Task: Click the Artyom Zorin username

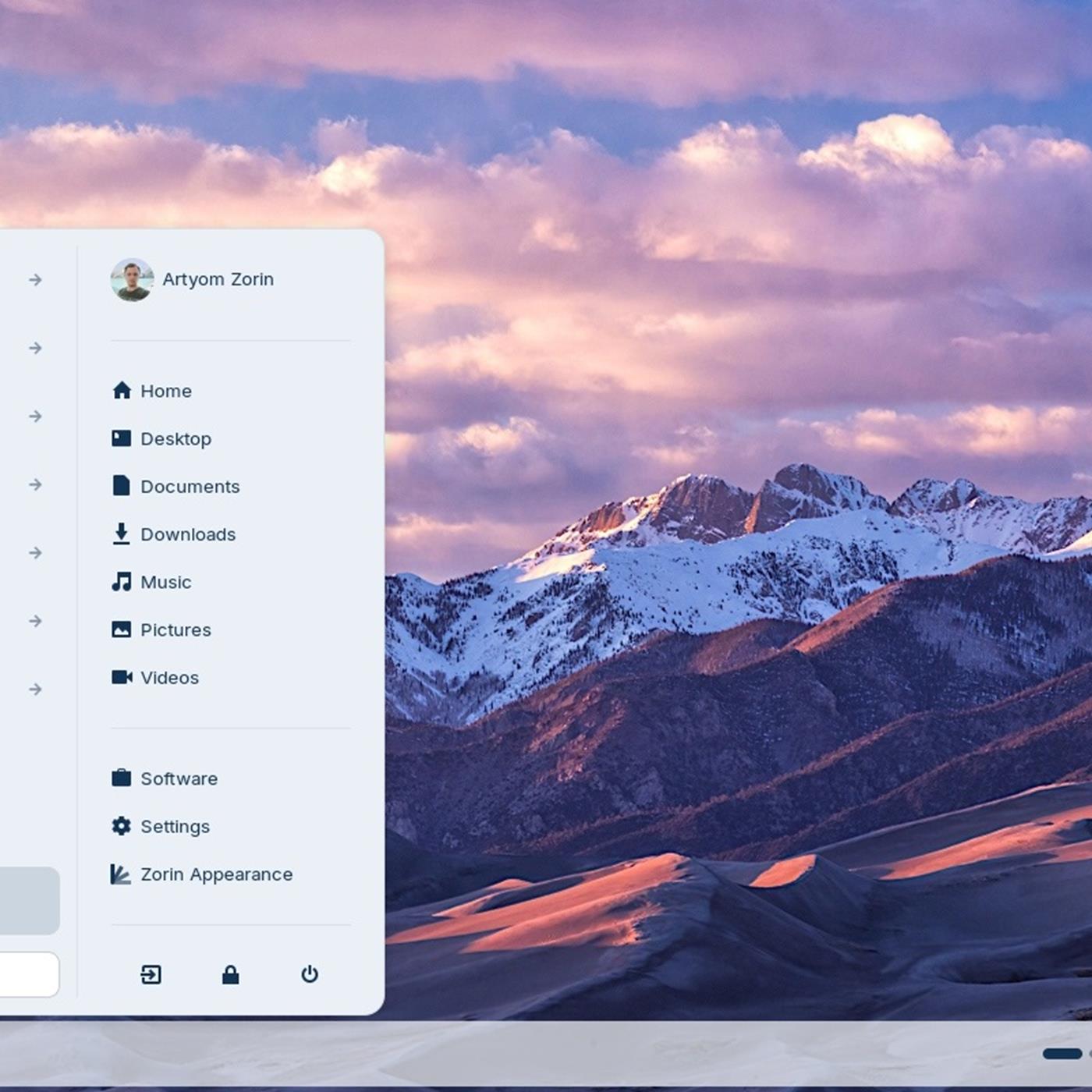Action: 218,279
